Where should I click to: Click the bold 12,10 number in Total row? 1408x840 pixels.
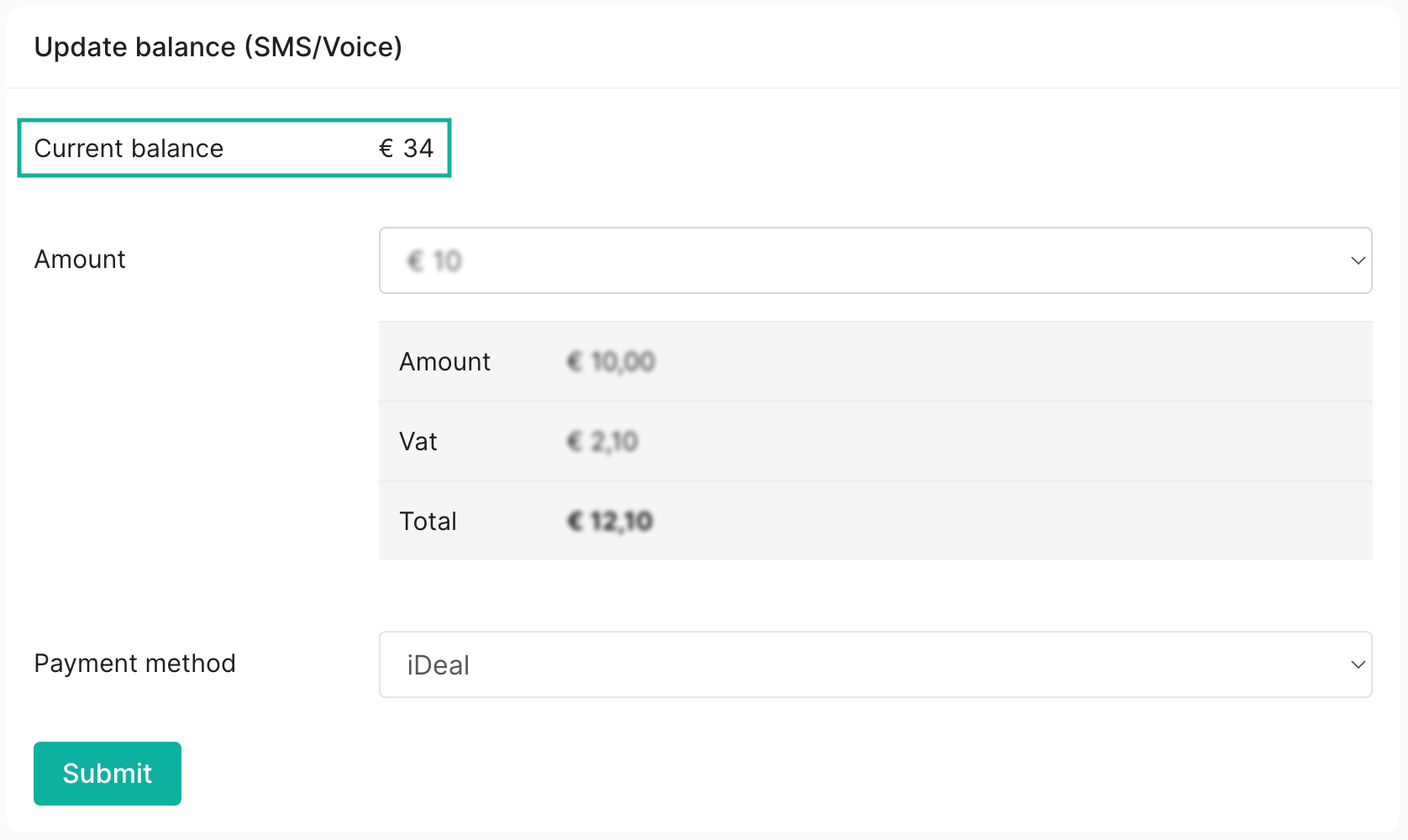tap(622, 522)
